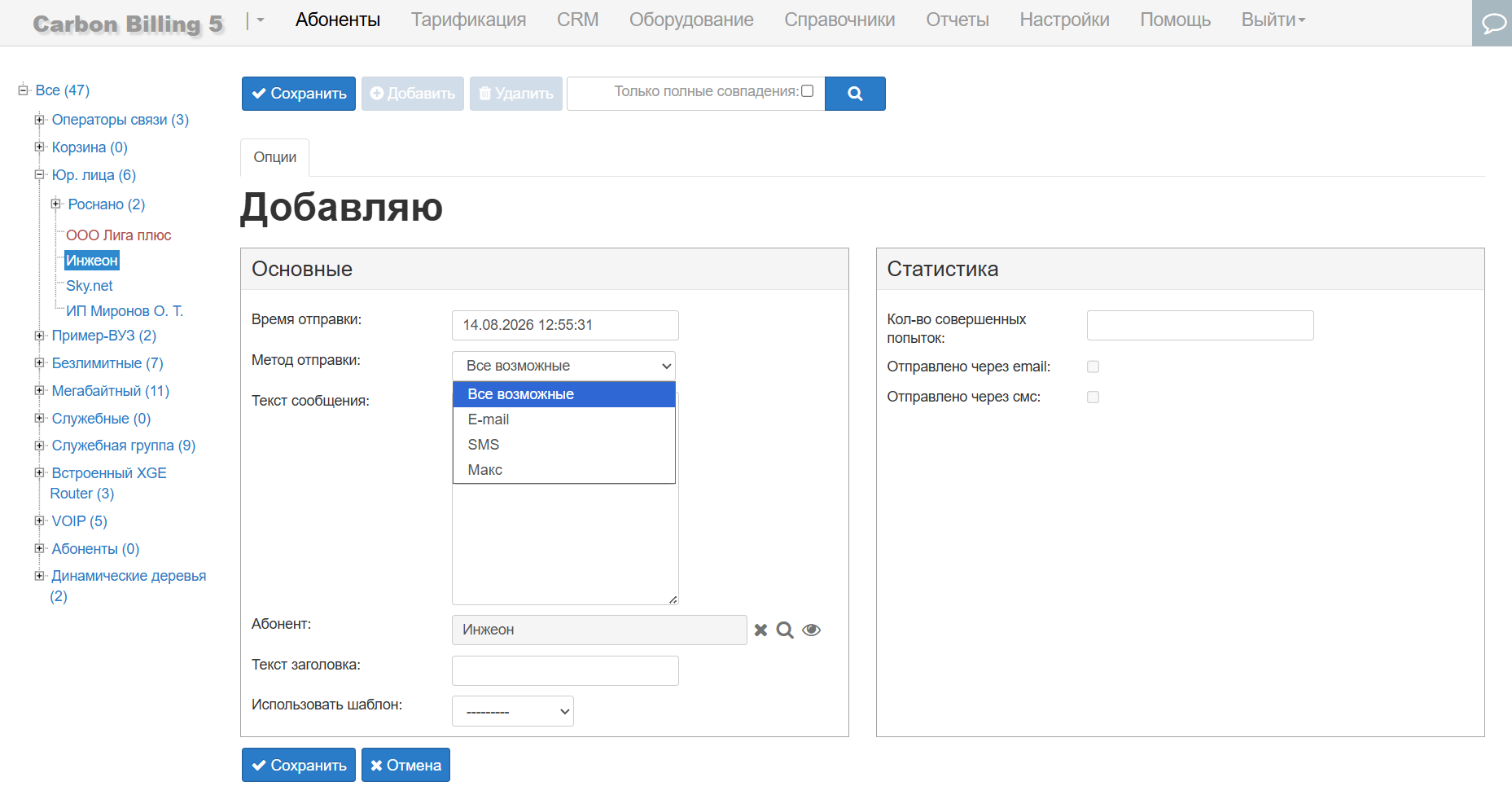Choose Макс sending method
This screenshot has height=808, width=1512.
(x=563, y=470)
